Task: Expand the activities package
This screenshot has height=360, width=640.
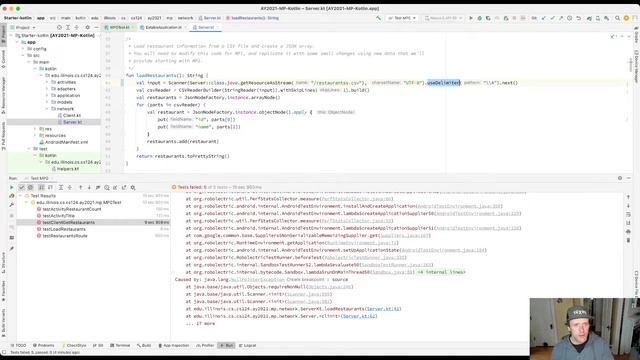Action: click(47, 82)
